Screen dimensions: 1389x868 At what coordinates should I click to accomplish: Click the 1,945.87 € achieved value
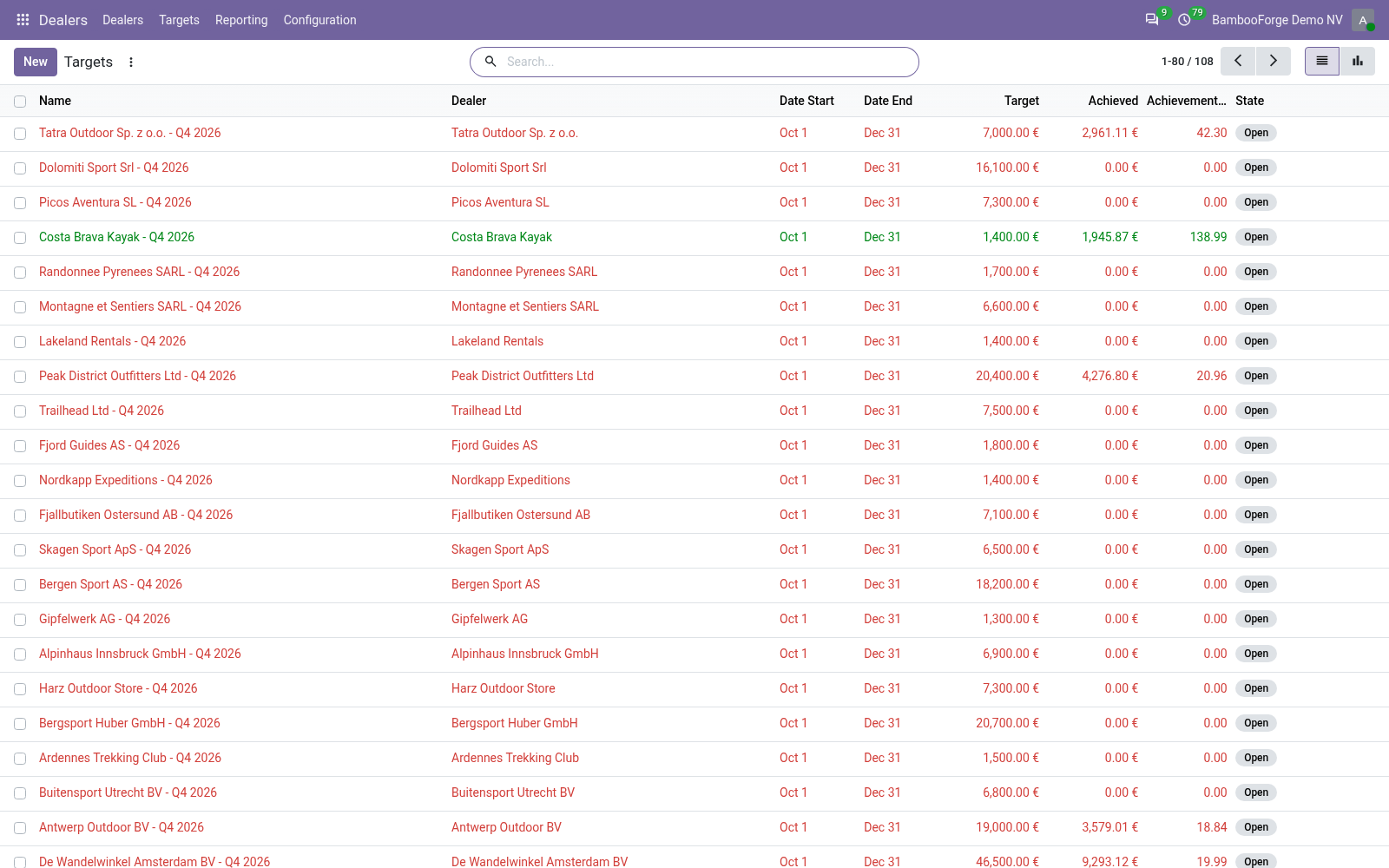1109,237
